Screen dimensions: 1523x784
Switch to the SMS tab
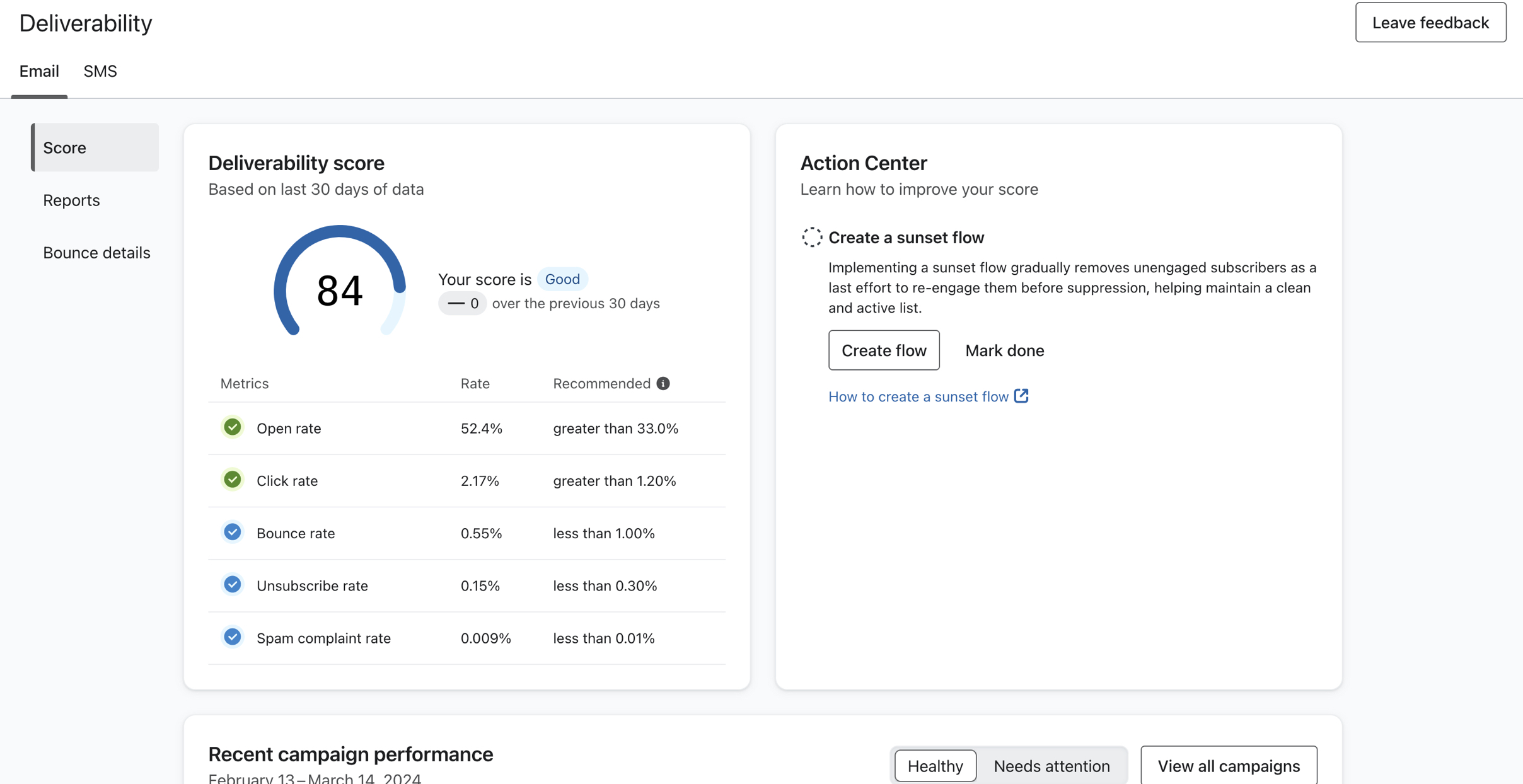click(x=99, y=71)
